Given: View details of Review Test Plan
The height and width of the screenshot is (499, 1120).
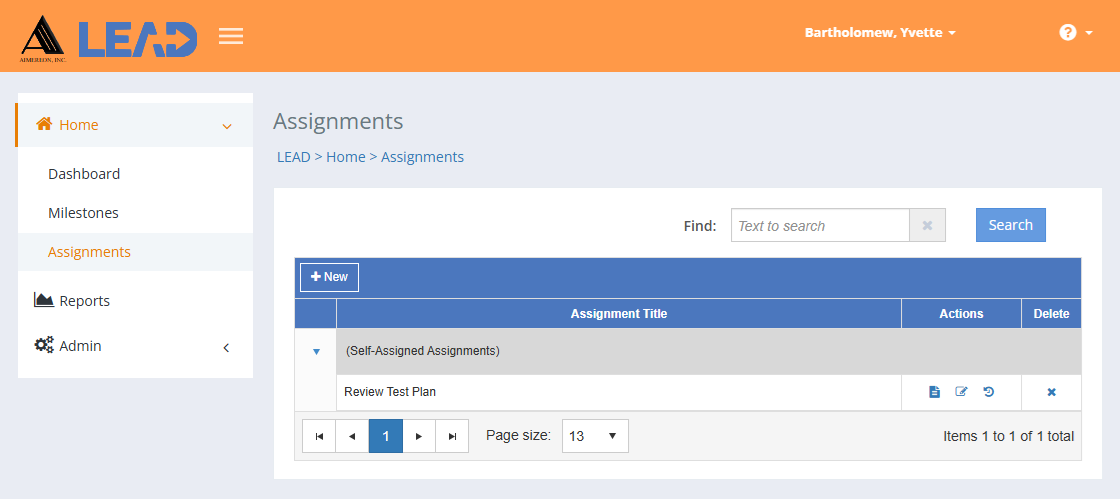Looking at the screenshot, I should tap(934, 392).
